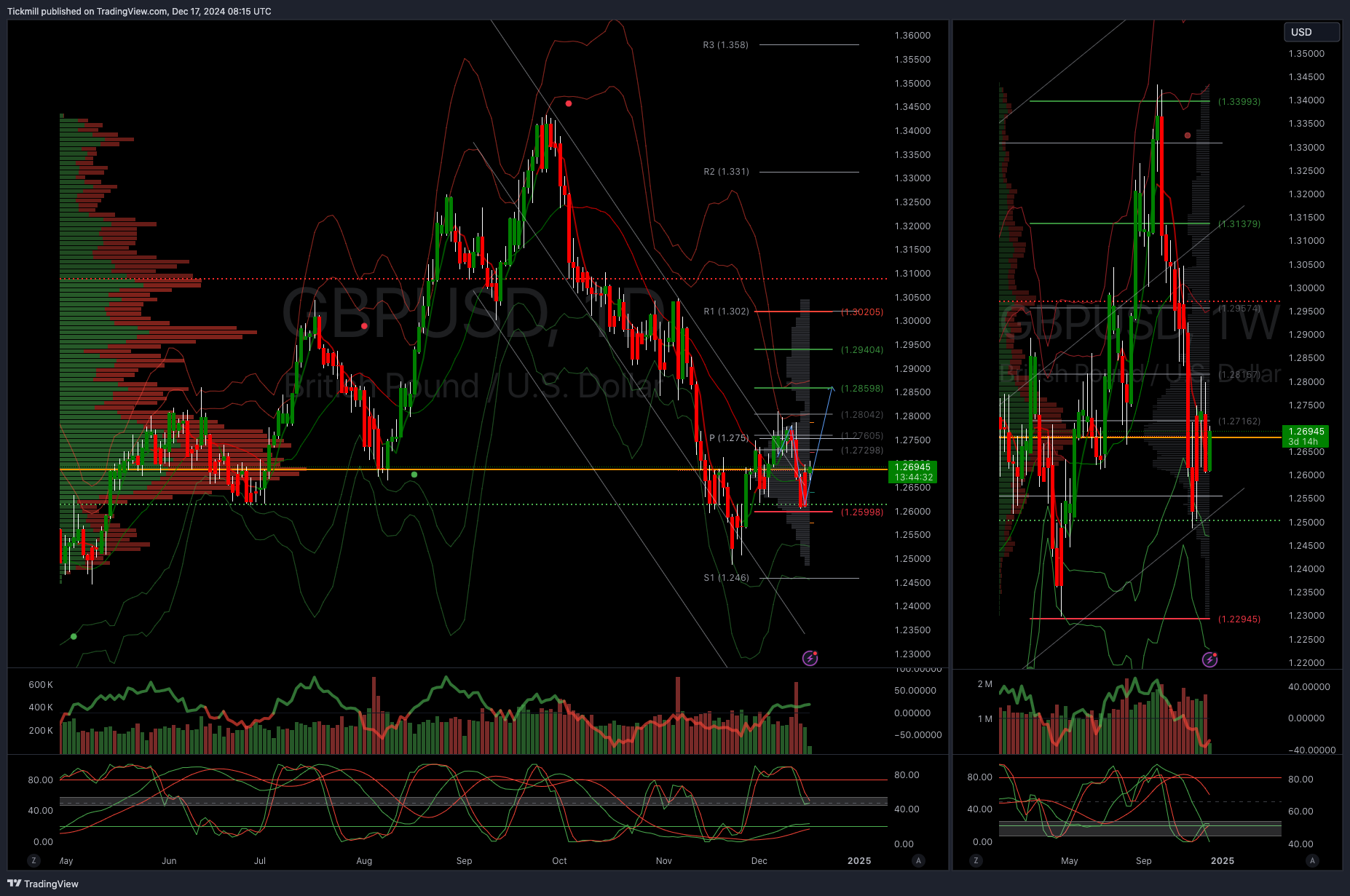Click the 1.26945 price tag with 13:44:32 countdown
The width and height of the screenshot is (1350, 896).
[x=913, y=472]
